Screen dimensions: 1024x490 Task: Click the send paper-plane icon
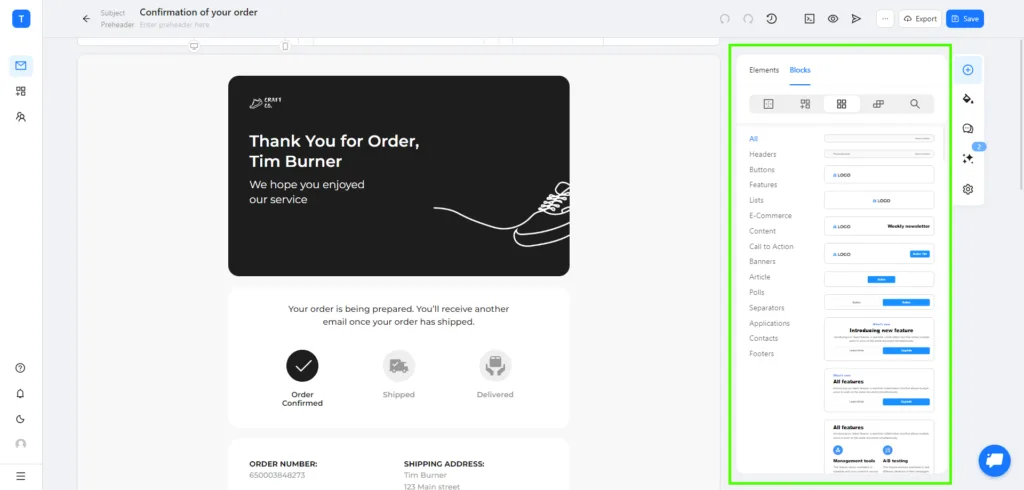pos(856,19)
